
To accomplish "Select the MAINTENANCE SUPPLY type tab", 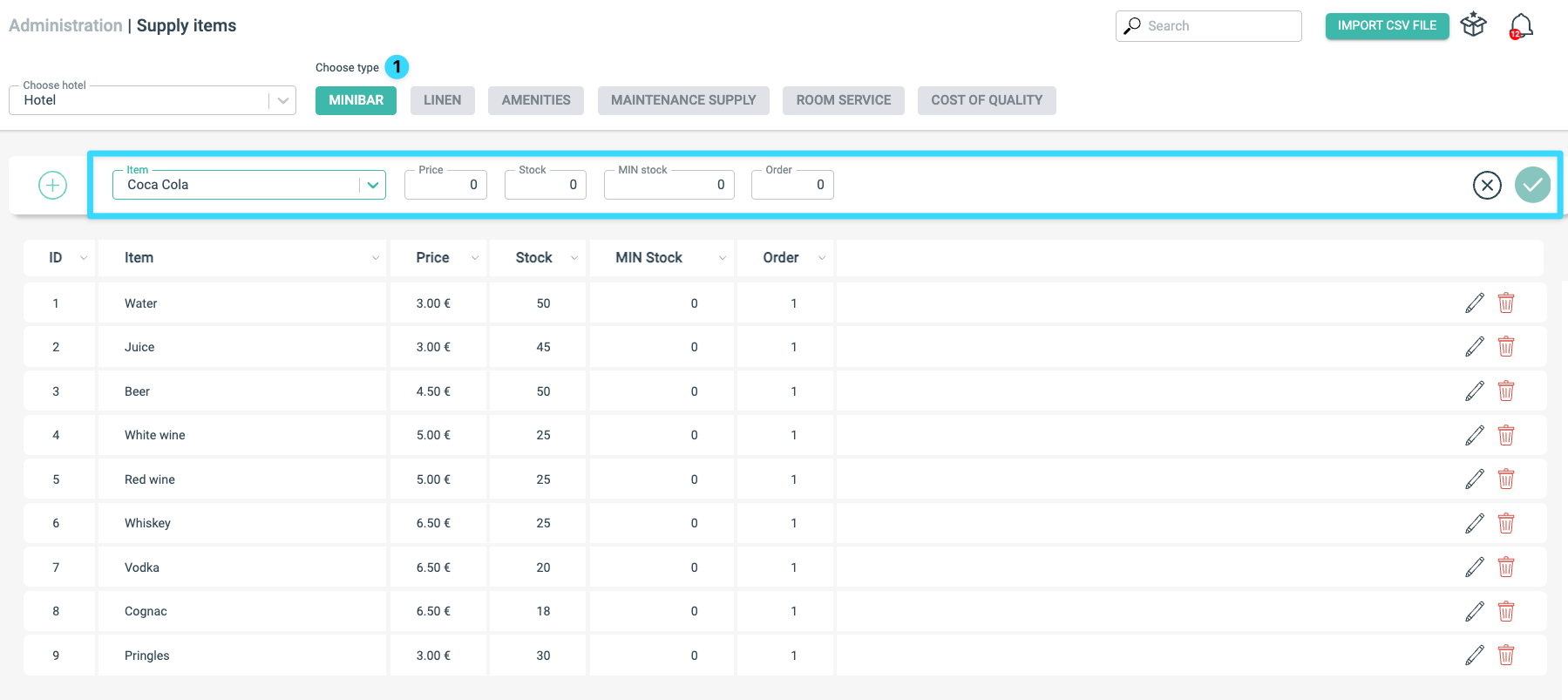I will 683,100.
